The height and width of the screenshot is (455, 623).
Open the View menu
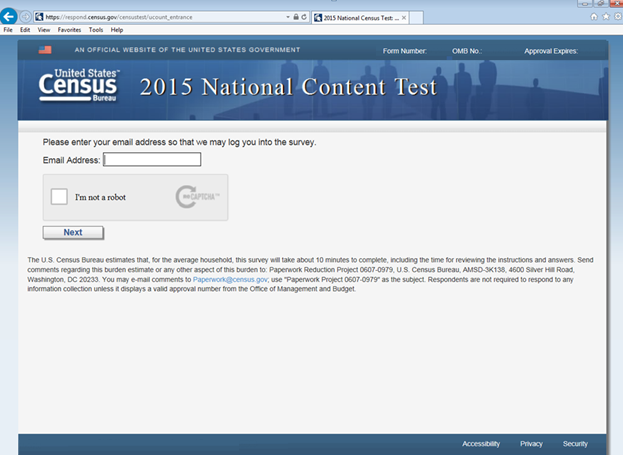pyautogui.click(x=44, y=30)
